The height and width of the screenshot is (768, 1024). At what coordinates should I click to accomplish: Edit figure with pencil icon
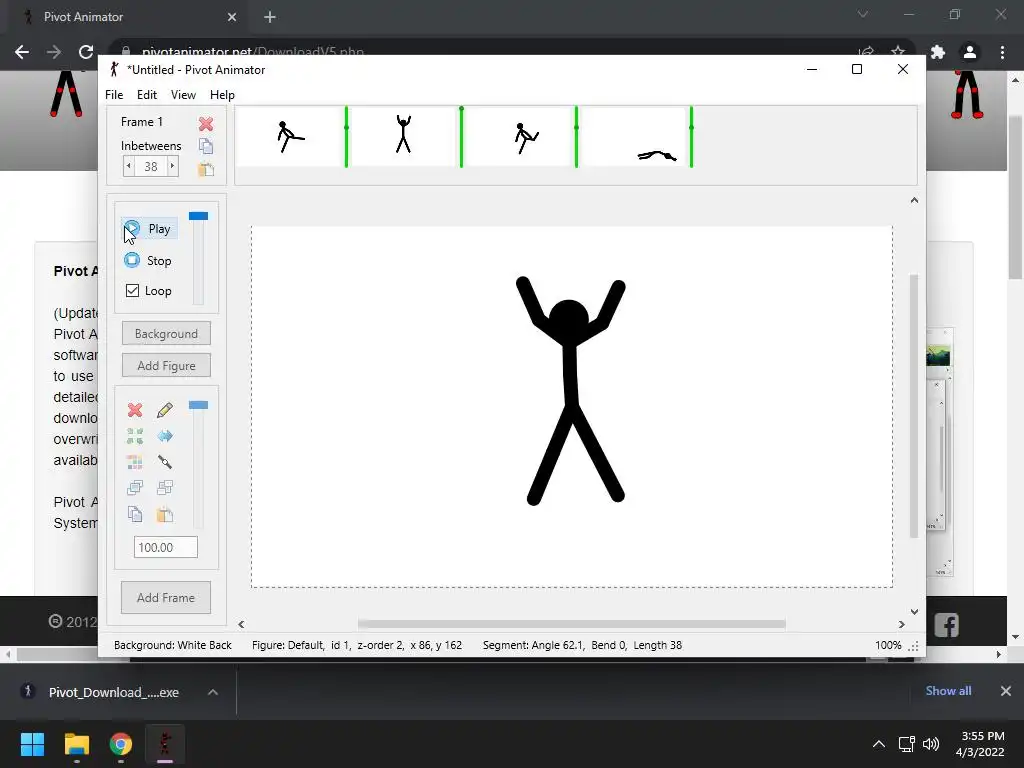[165, 410]
